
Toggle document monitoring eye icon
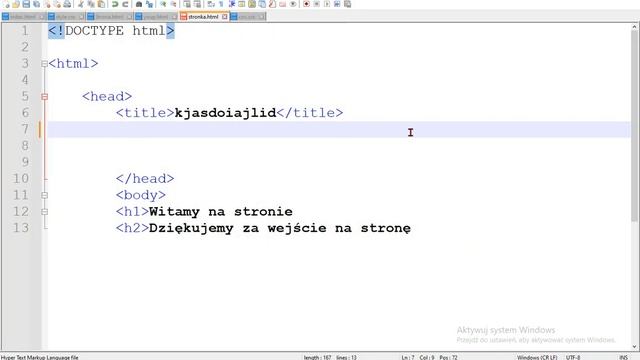(x=293, y=4)
